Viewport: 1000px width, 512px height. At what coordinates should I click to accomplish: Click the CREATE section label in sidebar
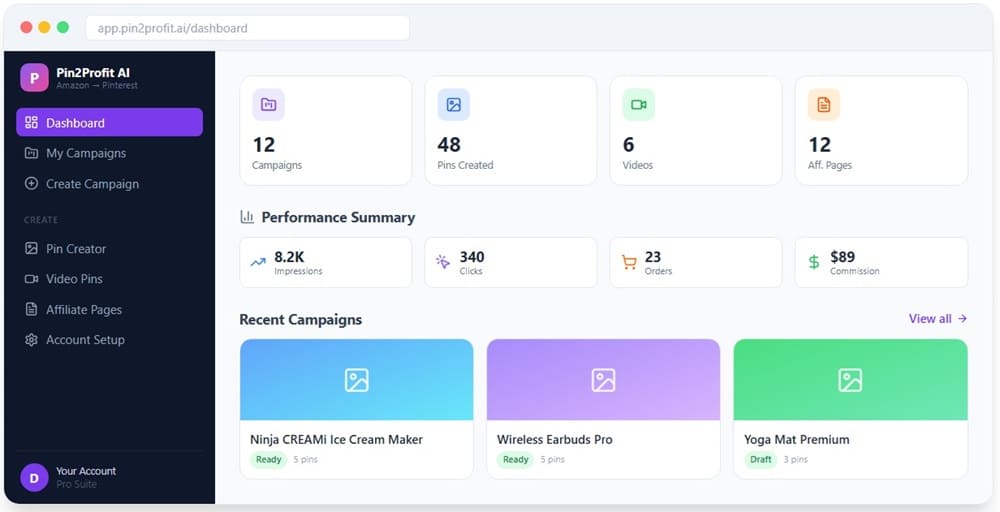click(41, 220)
